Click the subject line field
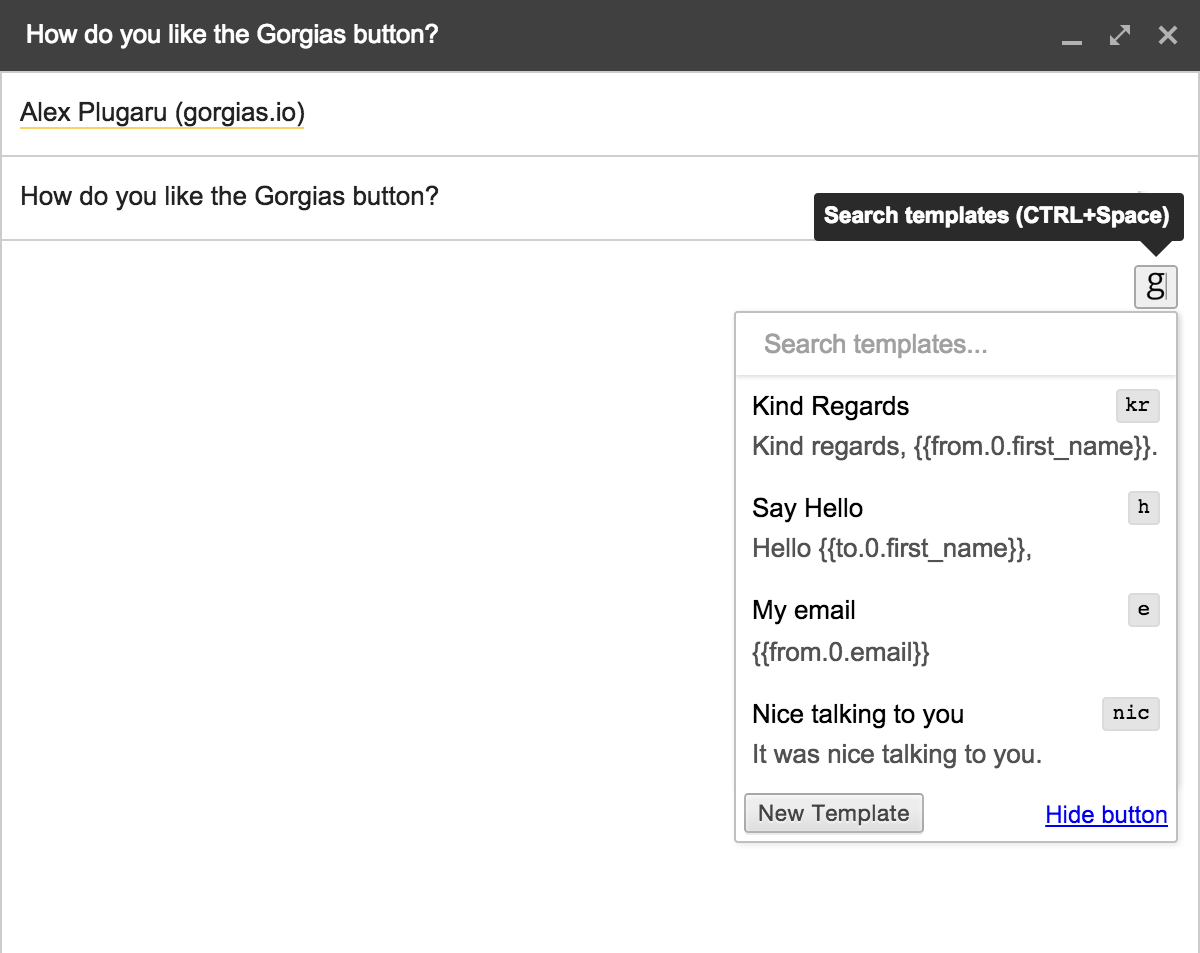This screenshot has width=1200, height=953. click(x=600, y=197)
